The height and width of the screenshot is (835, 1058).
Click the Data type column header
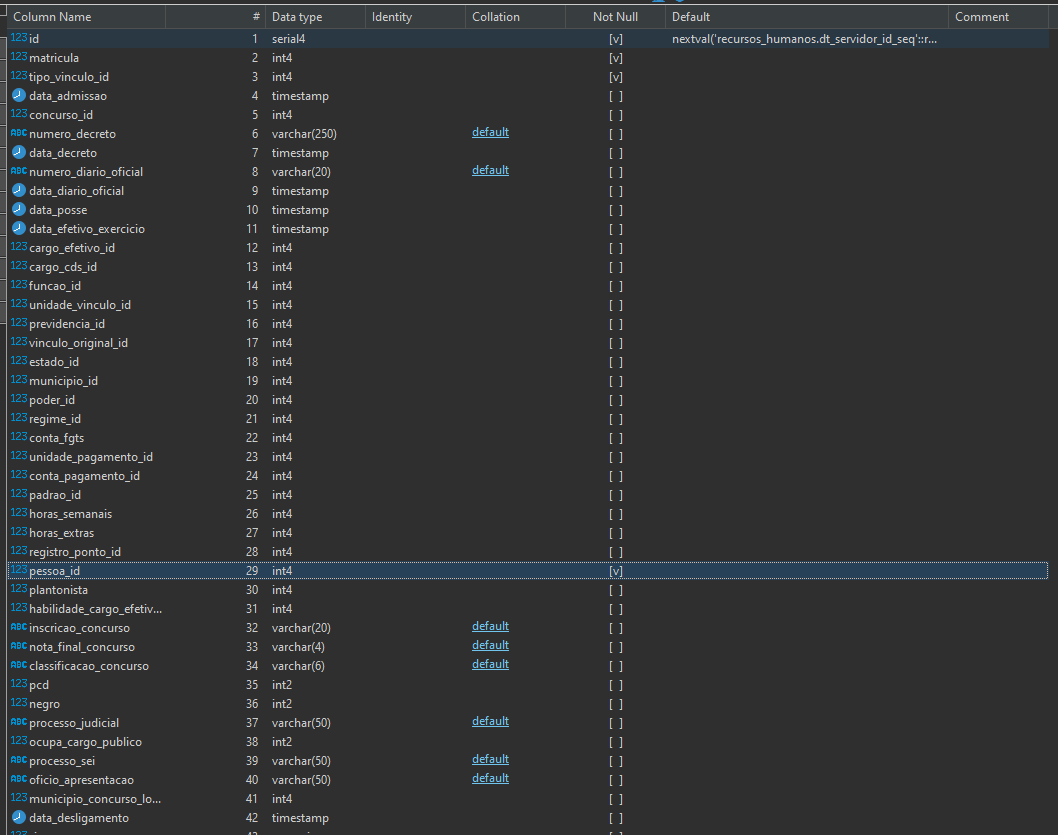click(x=315, y=17)
